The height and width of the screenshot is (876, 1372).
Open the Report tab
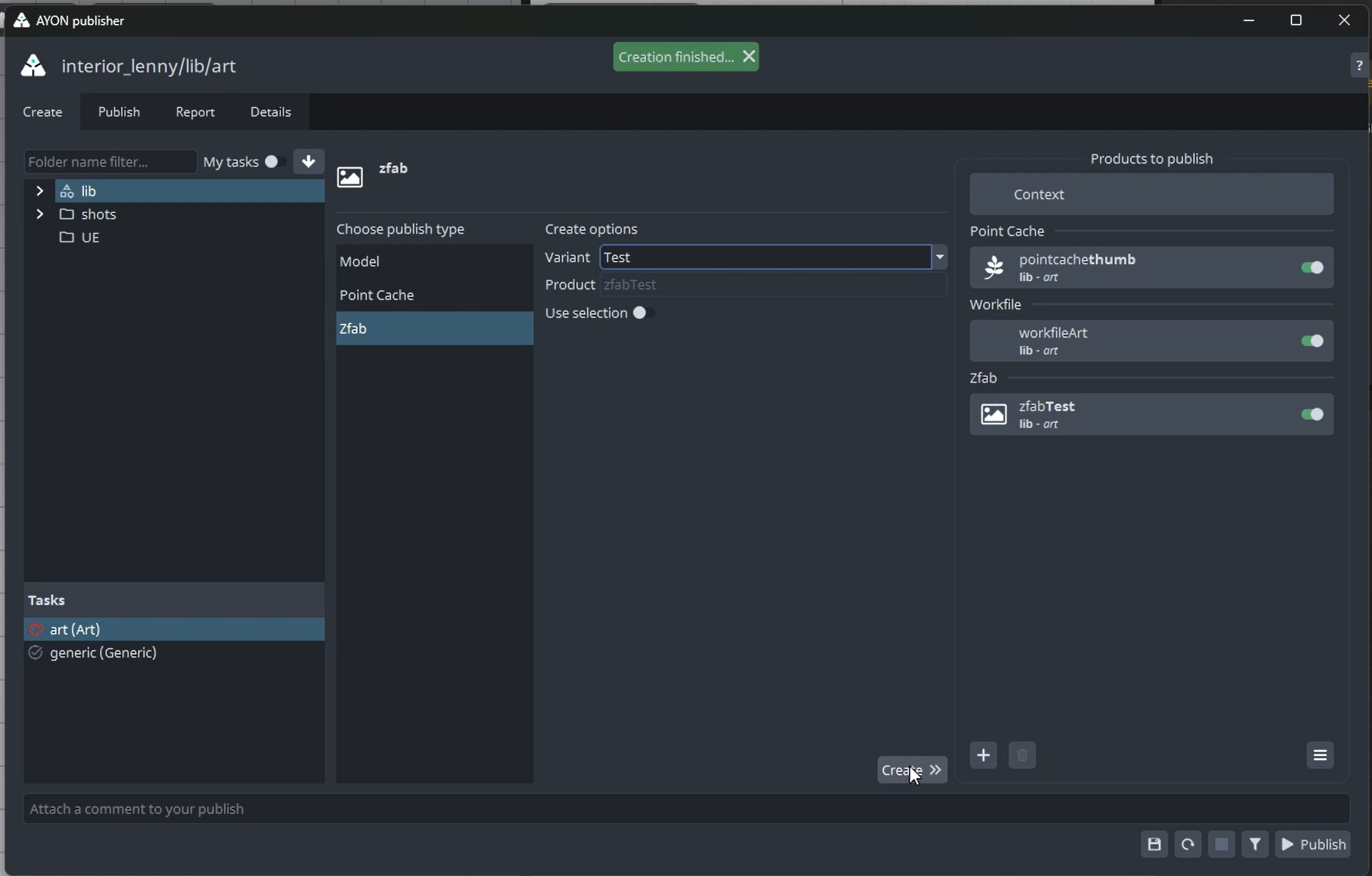(195, 112)
